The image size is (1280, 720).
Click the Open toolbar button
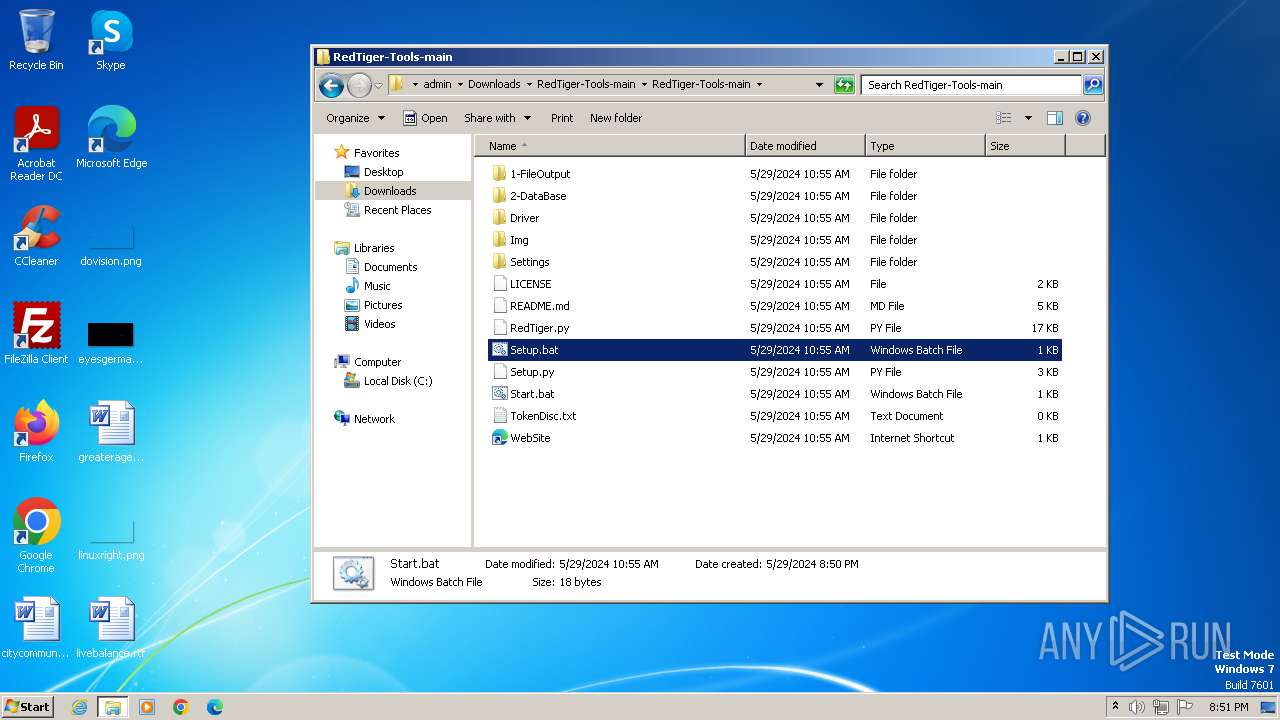point(425,118)
